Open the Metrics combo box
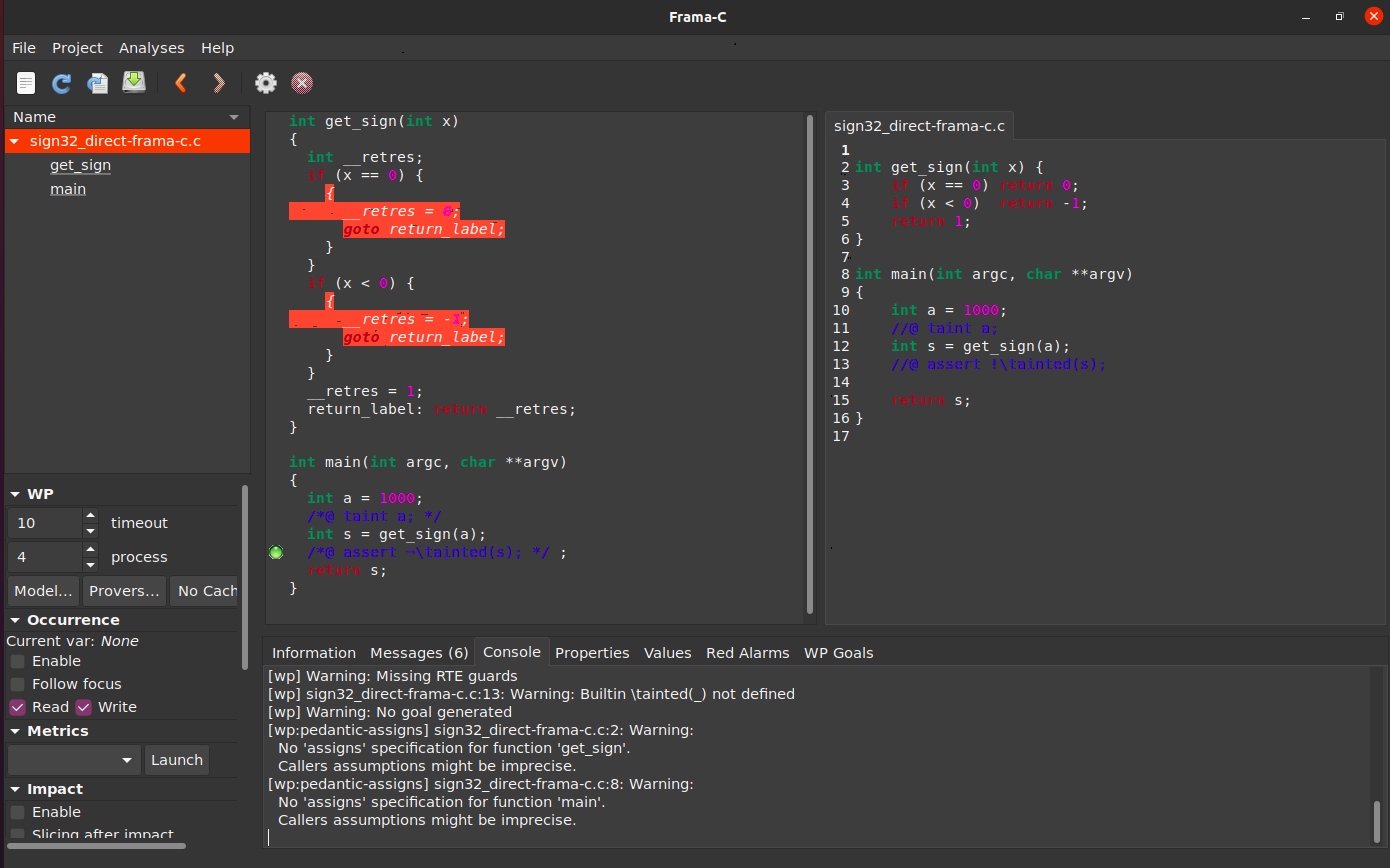The image size is (1390, 868). 74,760
